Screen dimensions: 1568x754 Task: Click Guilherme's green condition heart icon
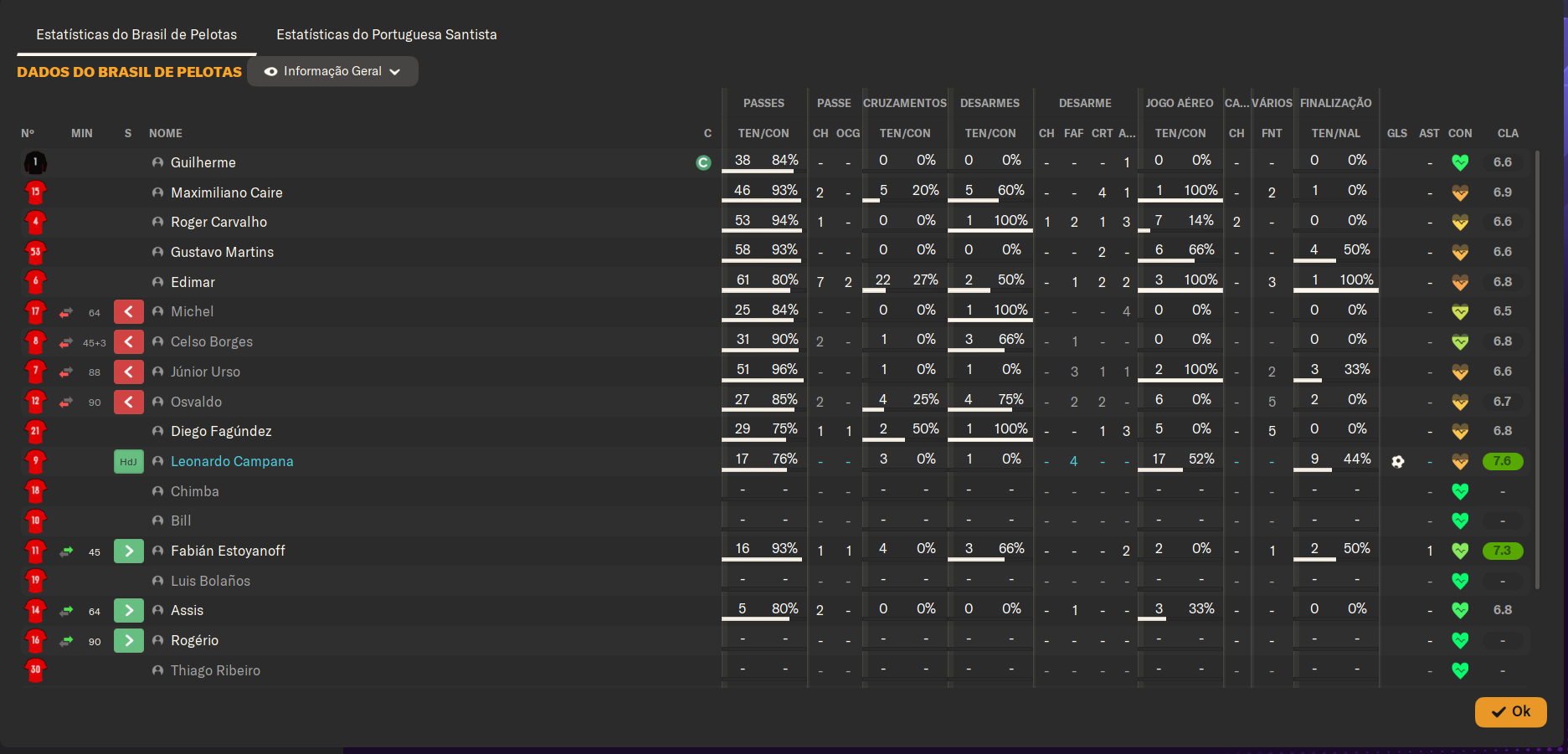point(1460,162)
